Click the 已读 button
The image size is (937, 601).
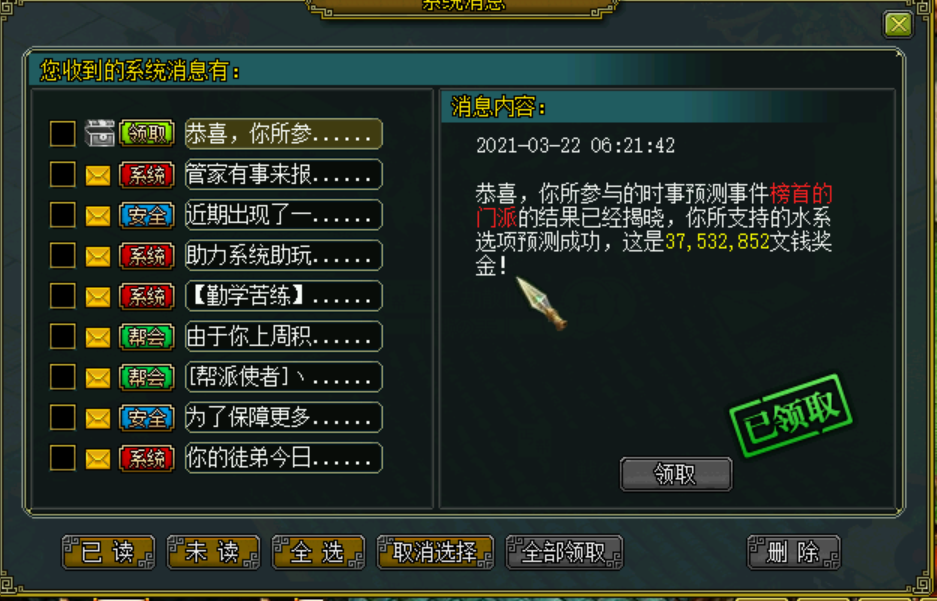click(108, 552)
